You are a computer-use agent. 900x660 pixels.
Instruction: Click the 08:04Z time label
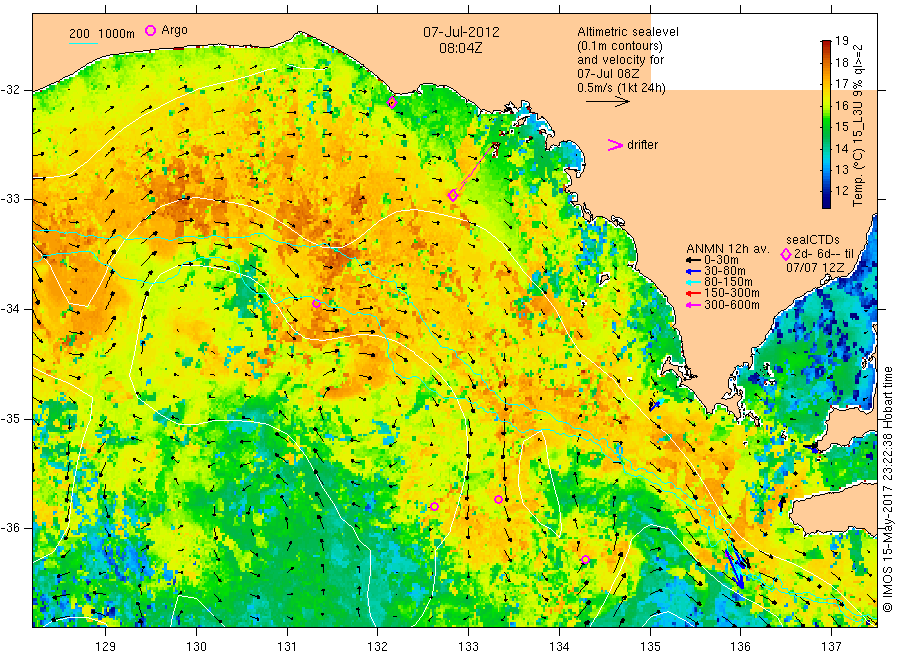(x=461, y=48)
